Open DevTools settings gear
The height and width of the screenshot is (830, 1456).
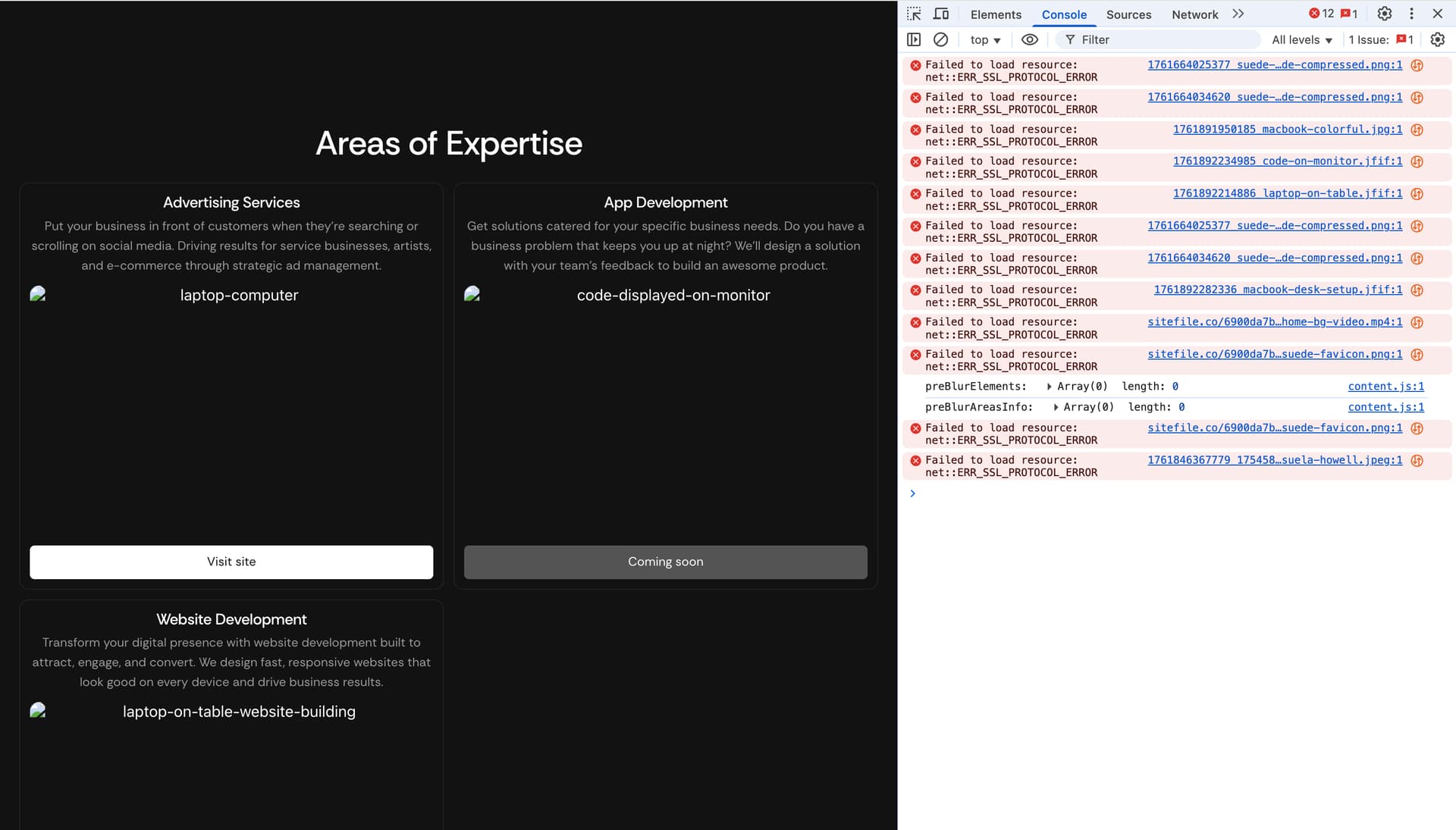coord(1385,14)
